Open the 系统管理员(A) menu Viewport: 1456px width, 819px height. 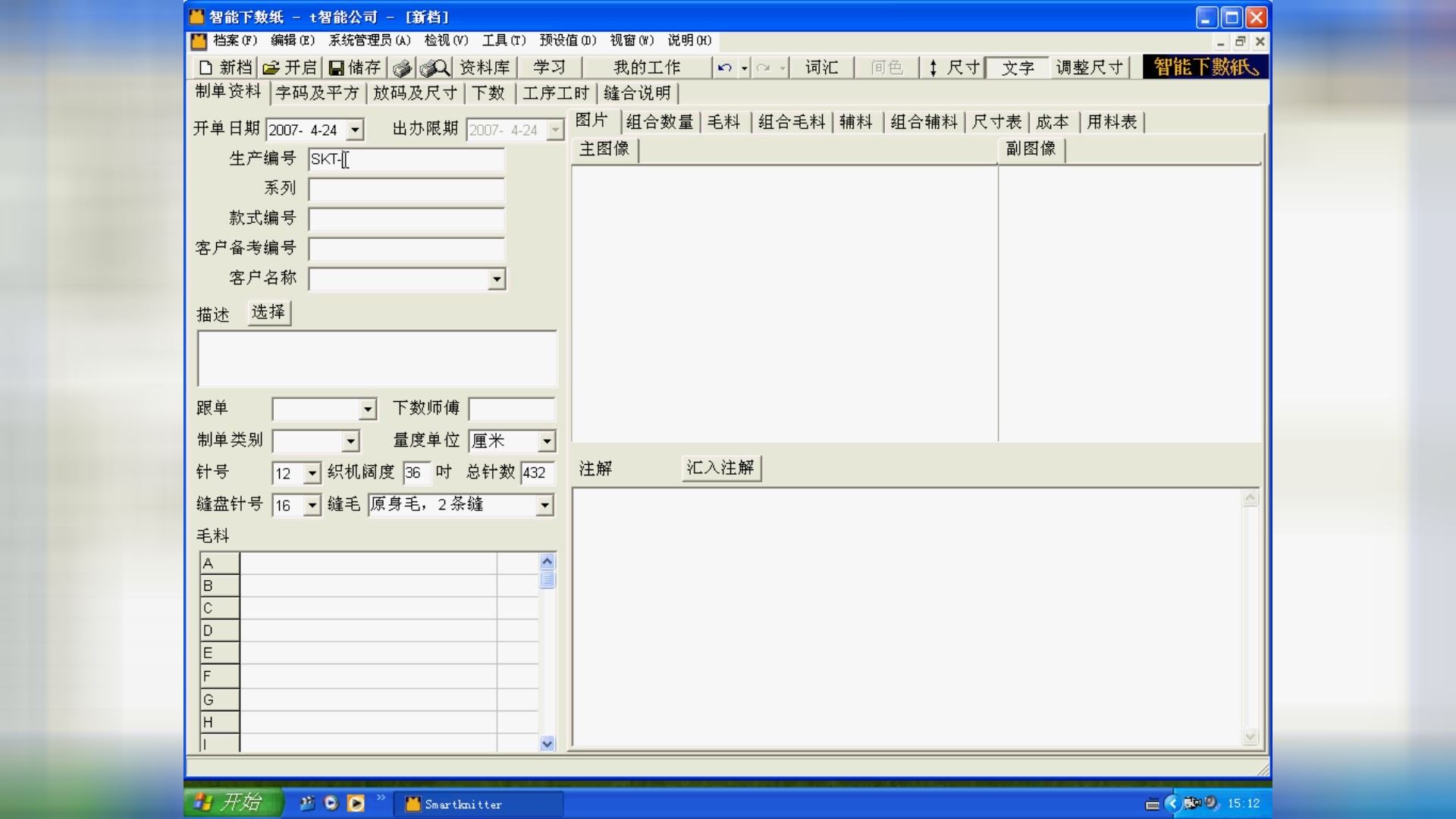(x=369, y=40)
